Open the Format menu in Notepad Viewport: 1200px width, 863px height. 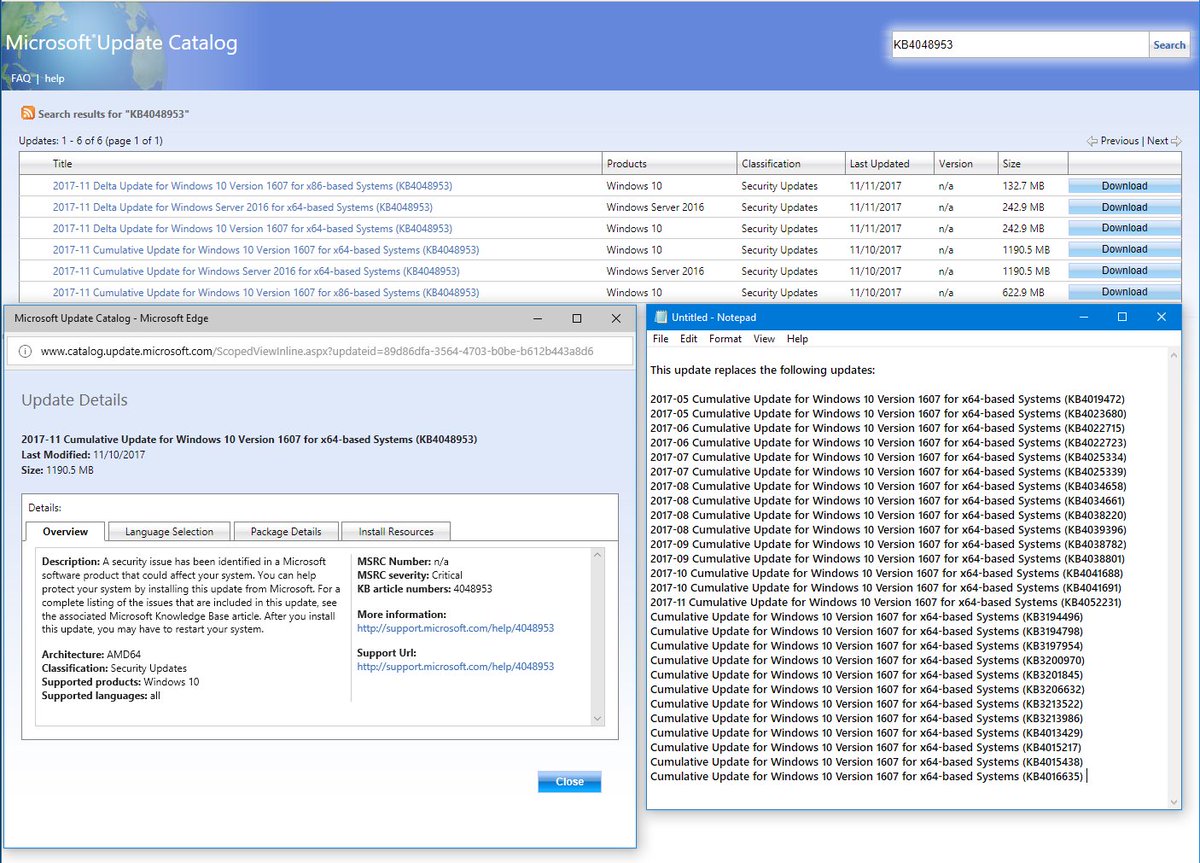[x=725, y=339]
